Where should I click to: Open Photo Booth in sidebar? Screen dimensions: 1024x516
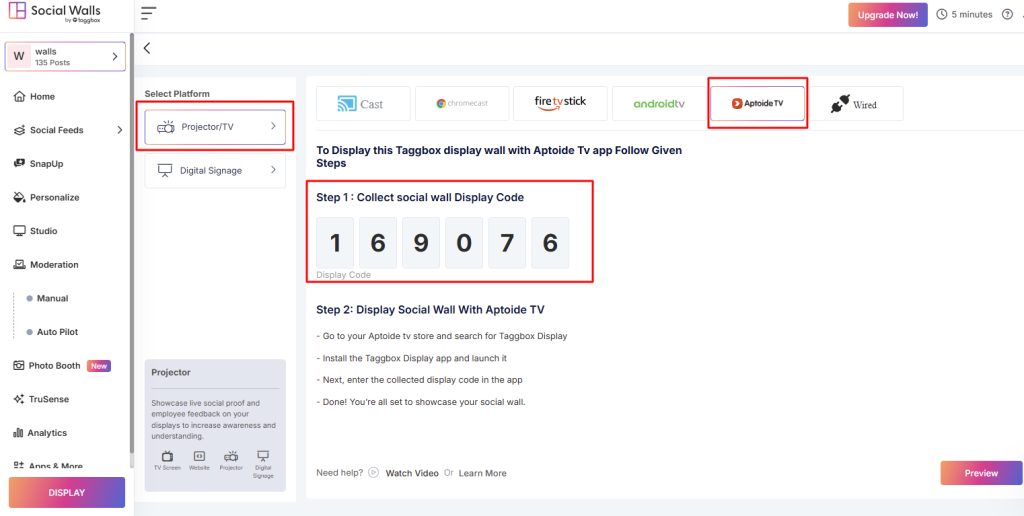(x=55, y=366)
